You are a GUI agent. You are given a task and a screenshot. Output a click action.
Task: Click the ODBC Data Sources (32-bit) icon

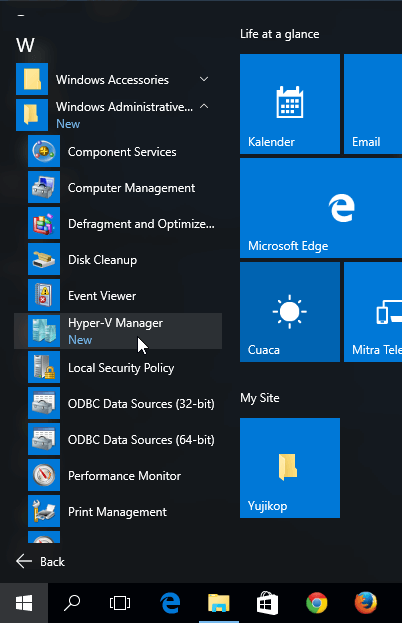[x=44, y=403]
